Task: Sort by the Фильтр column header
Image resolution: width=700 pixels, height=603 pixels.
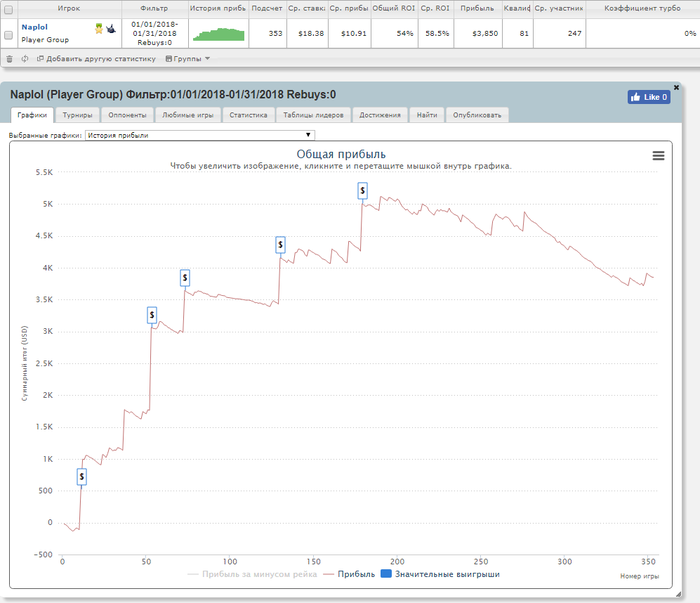Action: [x=154, y=8]
